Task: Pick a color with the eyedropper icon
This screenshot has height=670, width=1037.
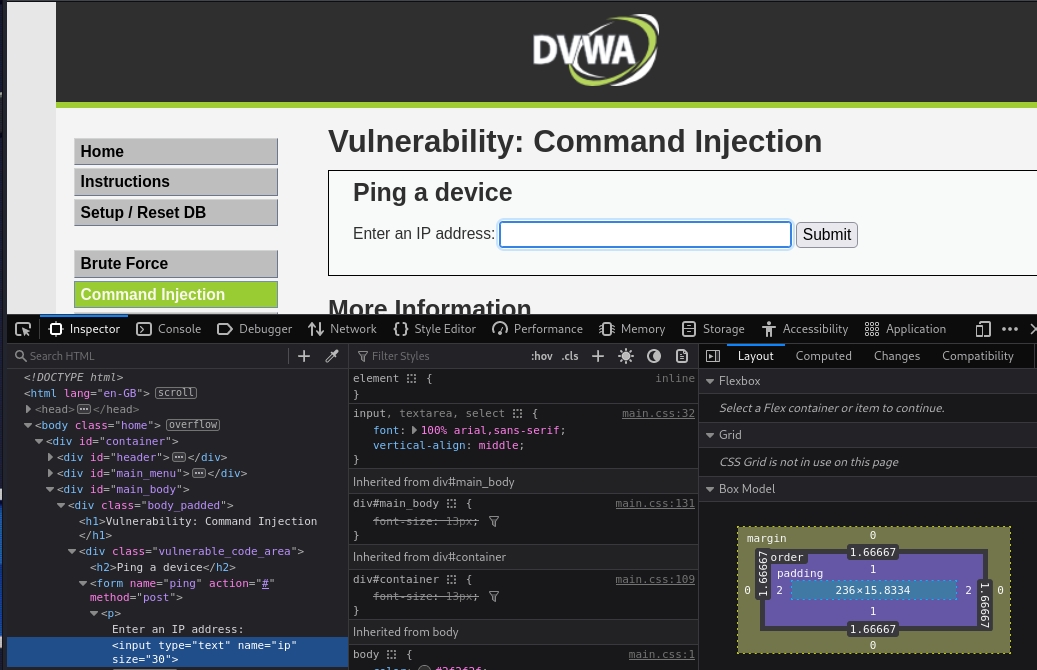Action: tap(332, 356)
